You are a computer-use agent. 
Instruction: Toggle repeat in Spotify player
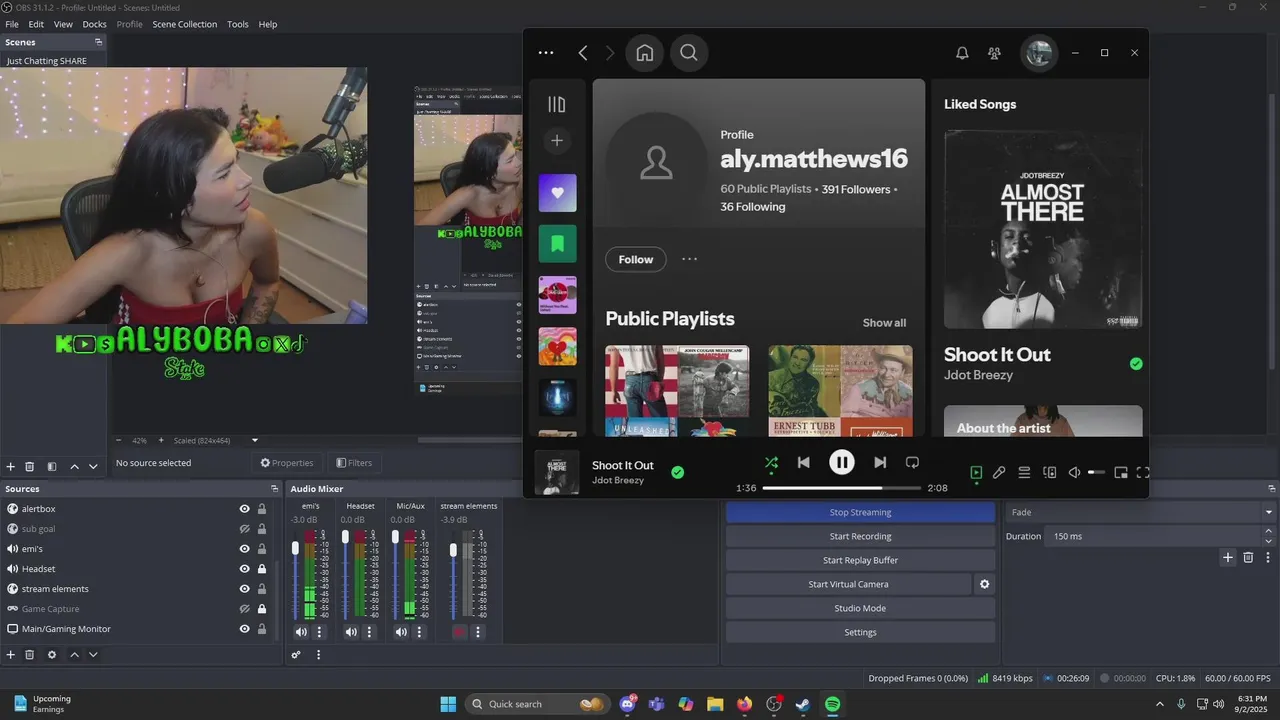click(x=912, y=462)
